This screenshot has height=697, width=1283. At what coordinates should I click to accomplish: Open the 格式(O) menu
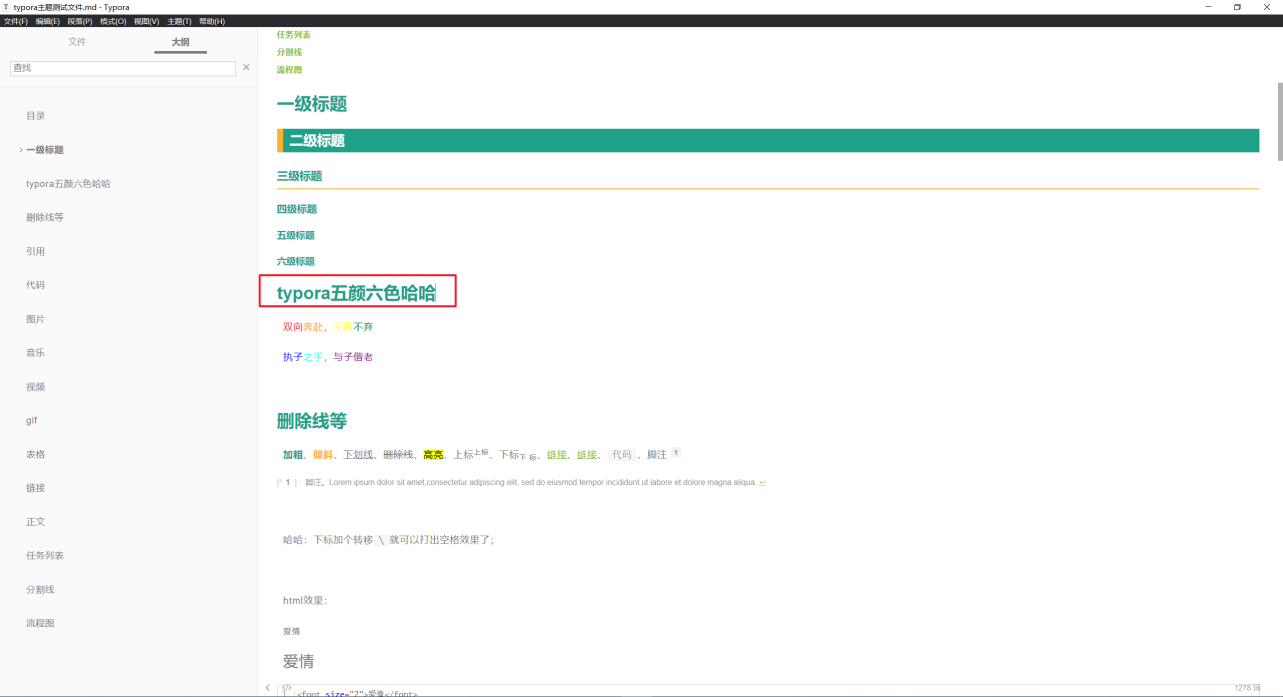coord(113,21)
